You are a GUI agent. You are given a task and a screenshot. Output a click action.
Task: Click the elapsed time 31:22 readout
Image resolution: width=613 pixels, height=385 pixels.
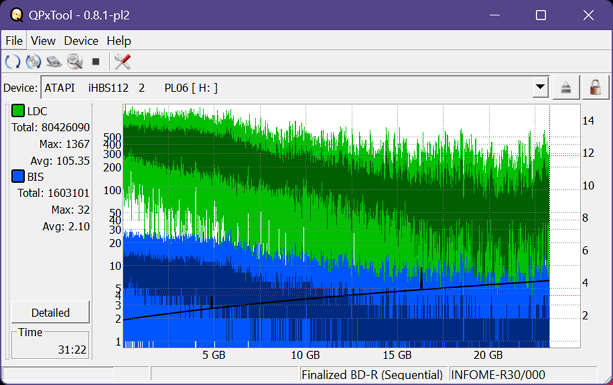tap(72, 349)
